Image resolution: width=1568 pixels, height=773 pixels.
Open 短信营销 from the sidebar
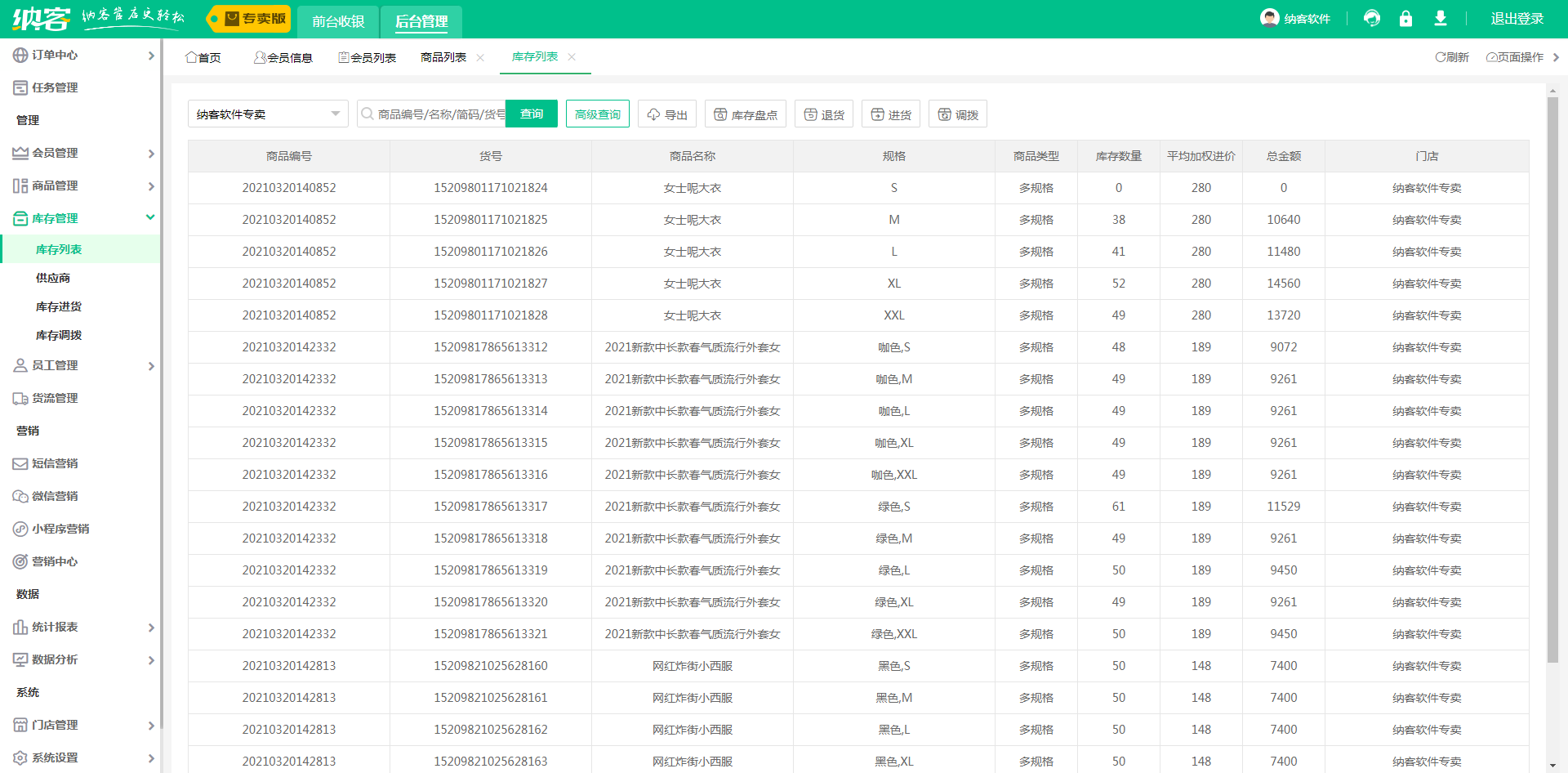click(x=55, y=463)
